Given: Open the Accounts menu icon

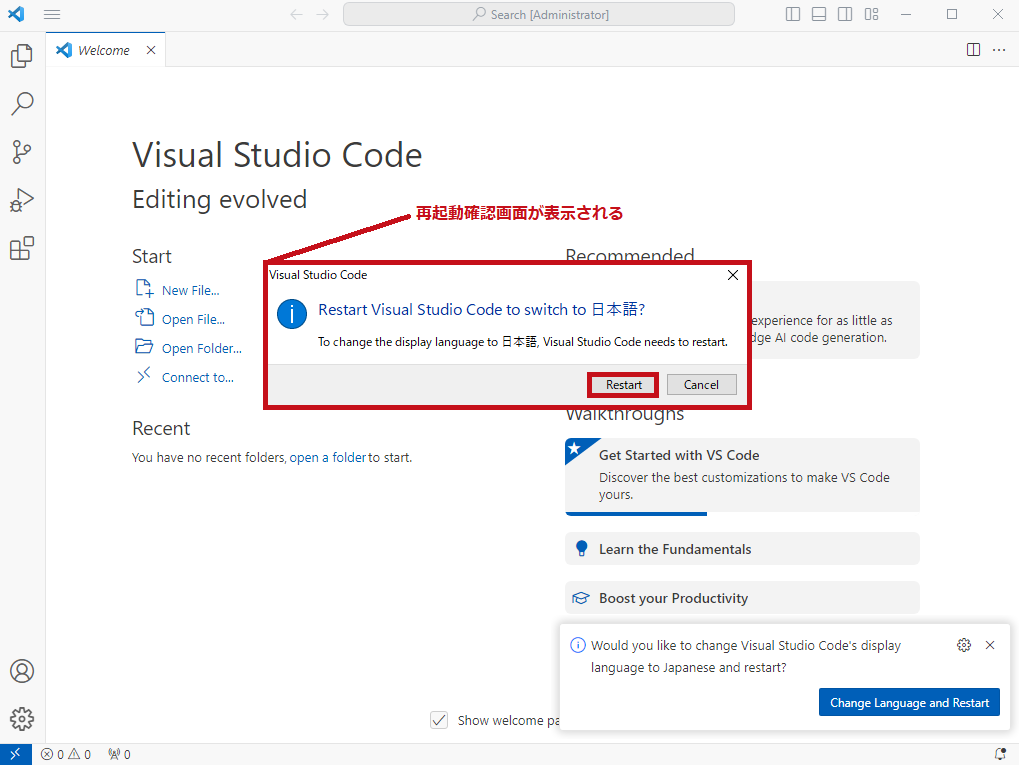Looking at the screenshot, I should (x=22, y=671).
